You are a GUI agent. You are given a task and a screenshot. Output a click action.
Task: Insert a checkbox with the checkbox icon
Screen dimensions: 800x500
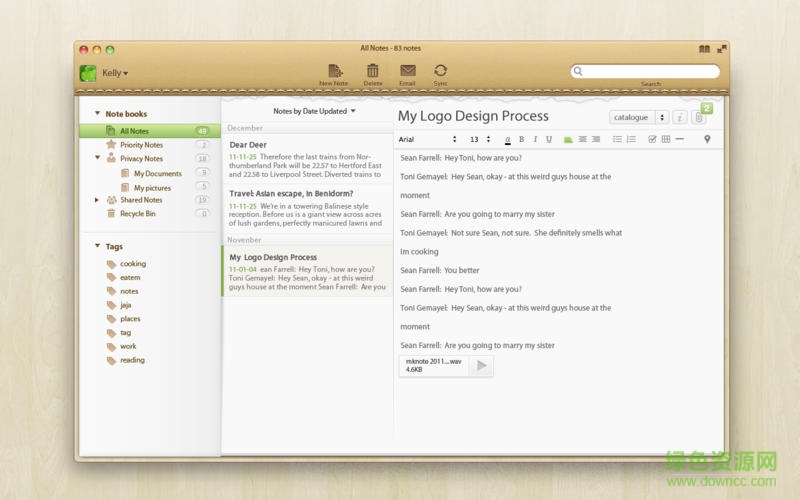(x=652, y=139)
